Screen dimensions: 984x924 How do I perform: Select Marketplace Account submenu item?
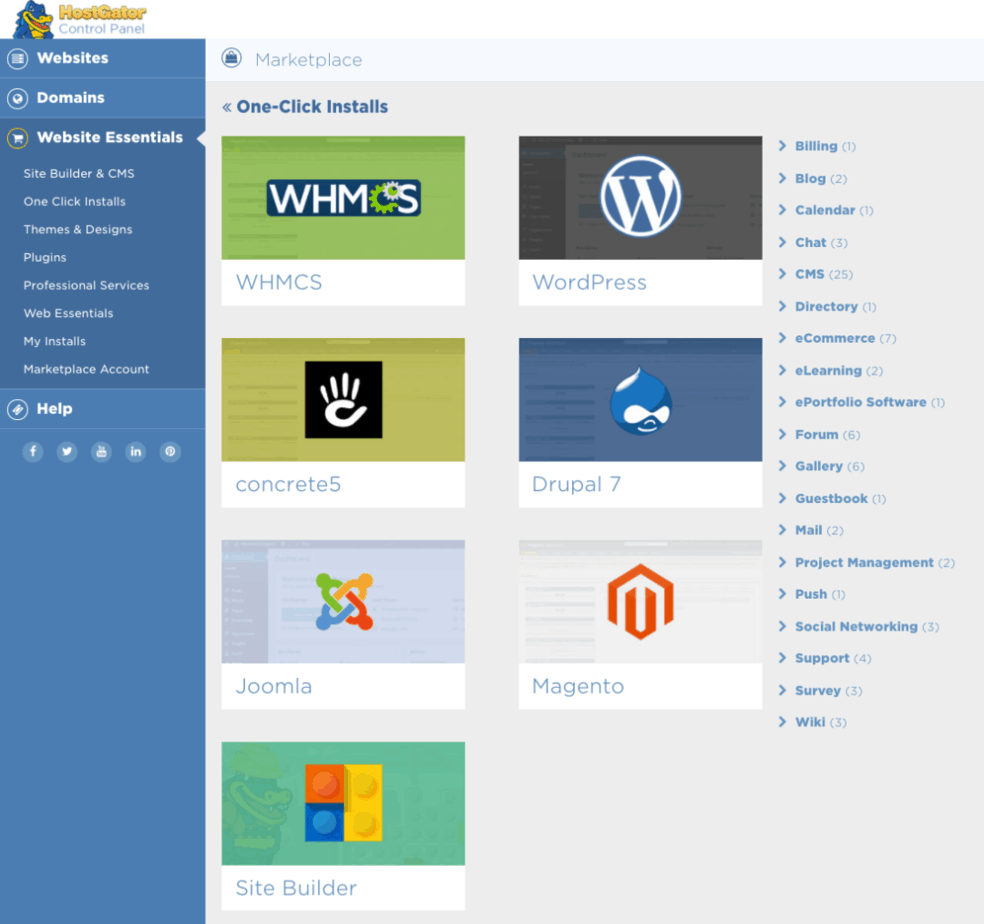pyautogui.click(x=86, y=369)
